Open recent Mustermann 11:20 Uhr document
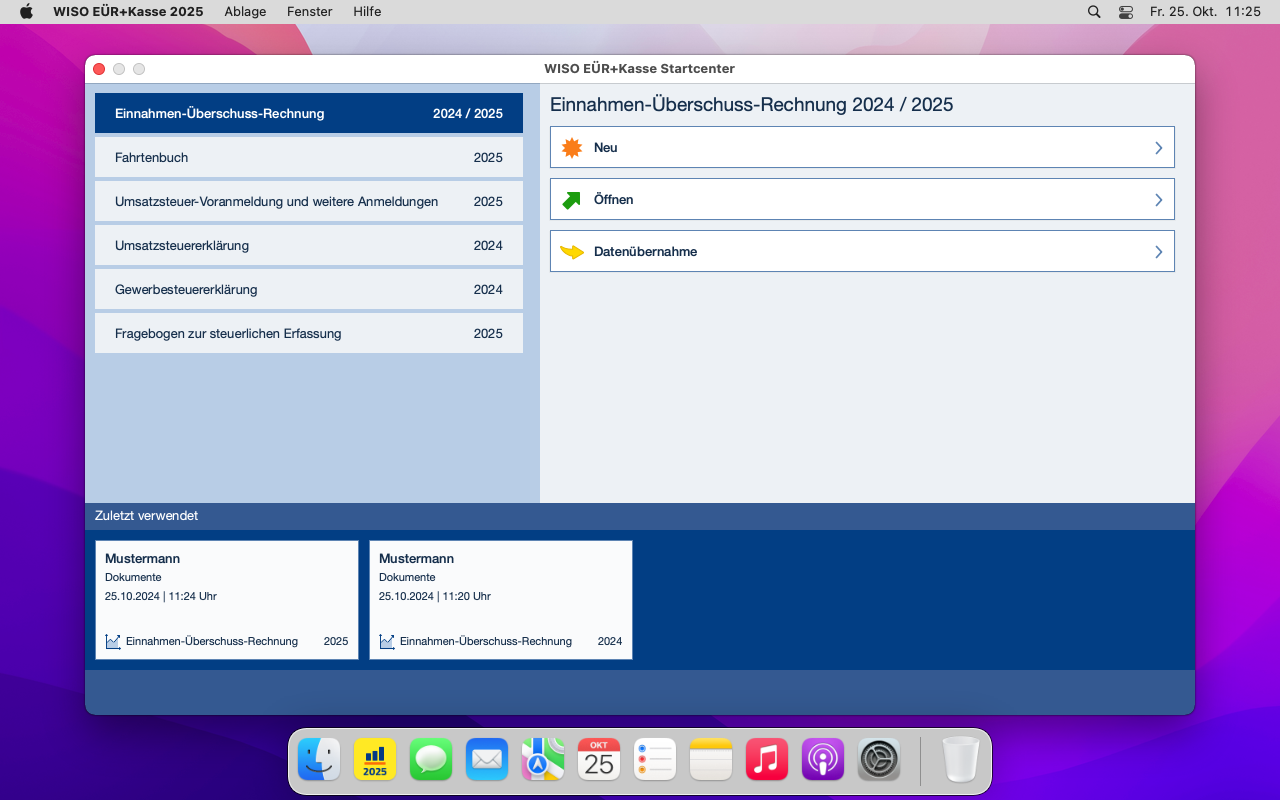 click(x=501, y=600)
